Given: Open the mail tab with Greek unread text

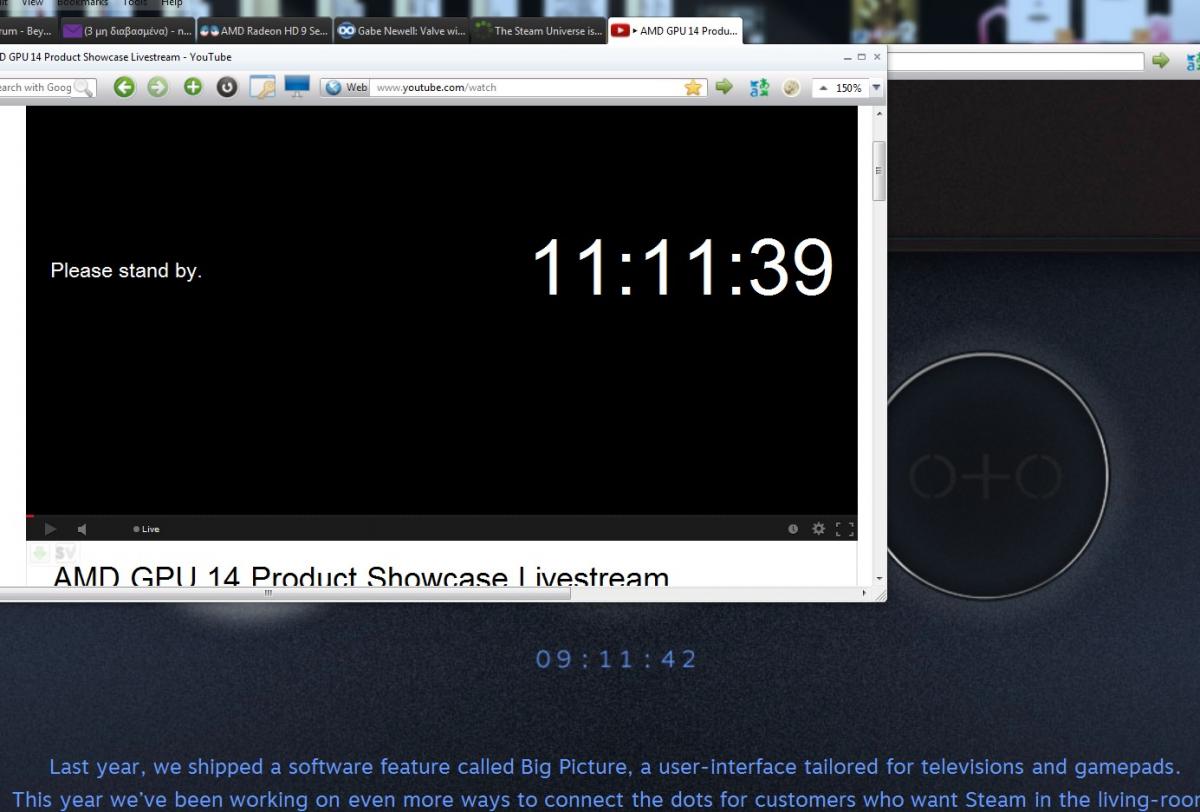Looking at the screenshot, I should pos(127,30).
